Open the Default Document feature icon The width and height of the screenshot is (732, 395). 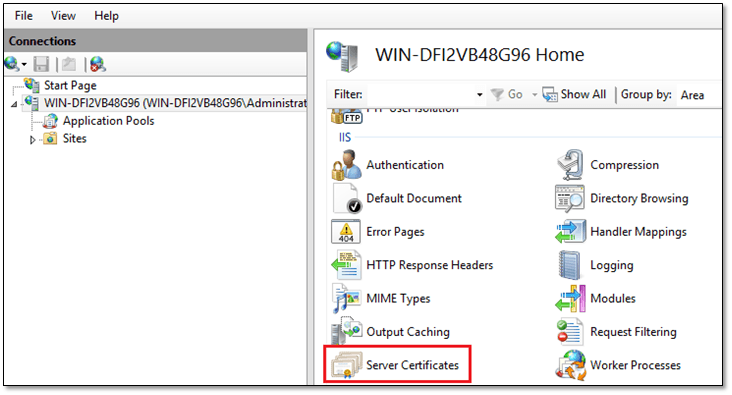point(346,198)
